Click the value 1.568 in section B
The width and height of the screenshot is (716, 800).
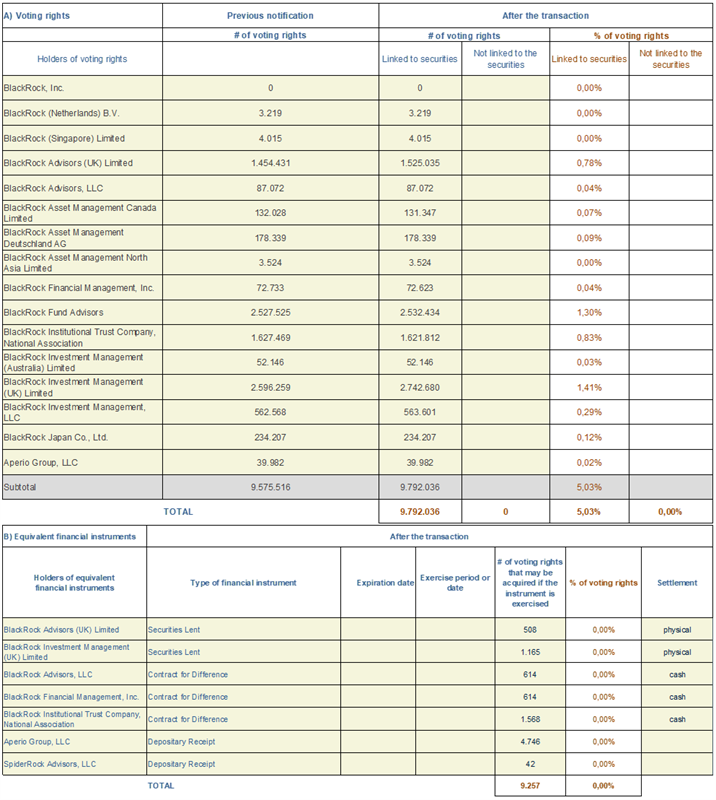pyautogui.click(x=530, y=719)
